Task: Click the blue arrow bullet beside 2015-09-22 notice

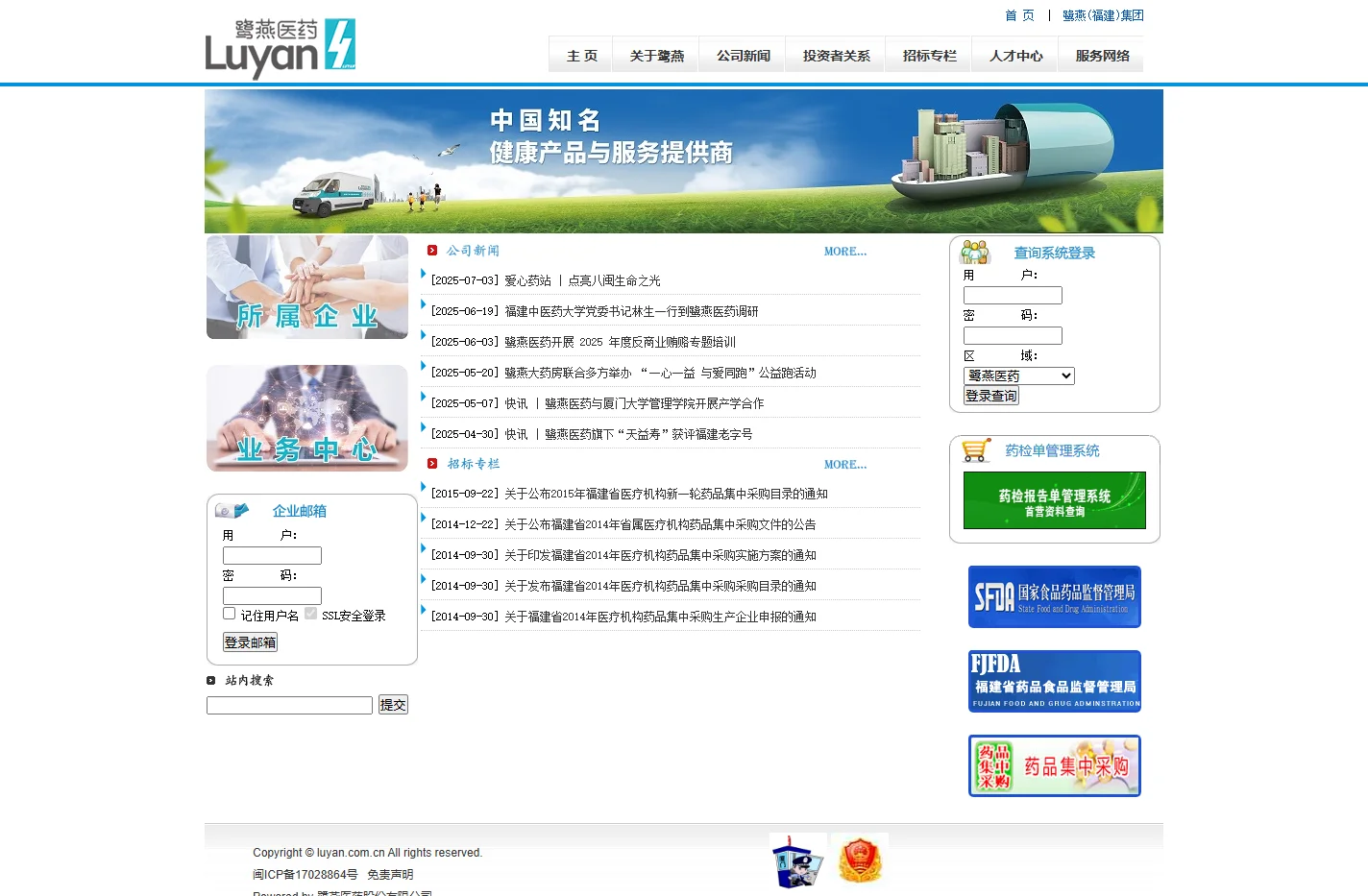Action: [x=424, y=488]
